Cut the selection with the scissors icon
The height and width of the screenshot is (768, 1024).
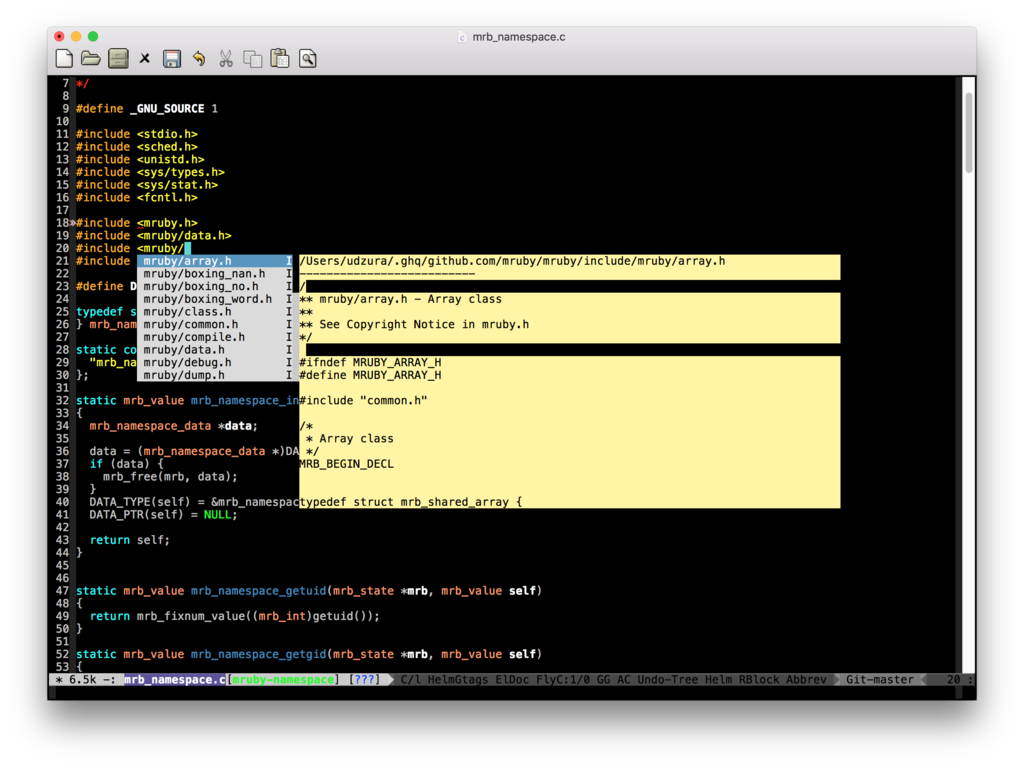[x=226, y=59]
